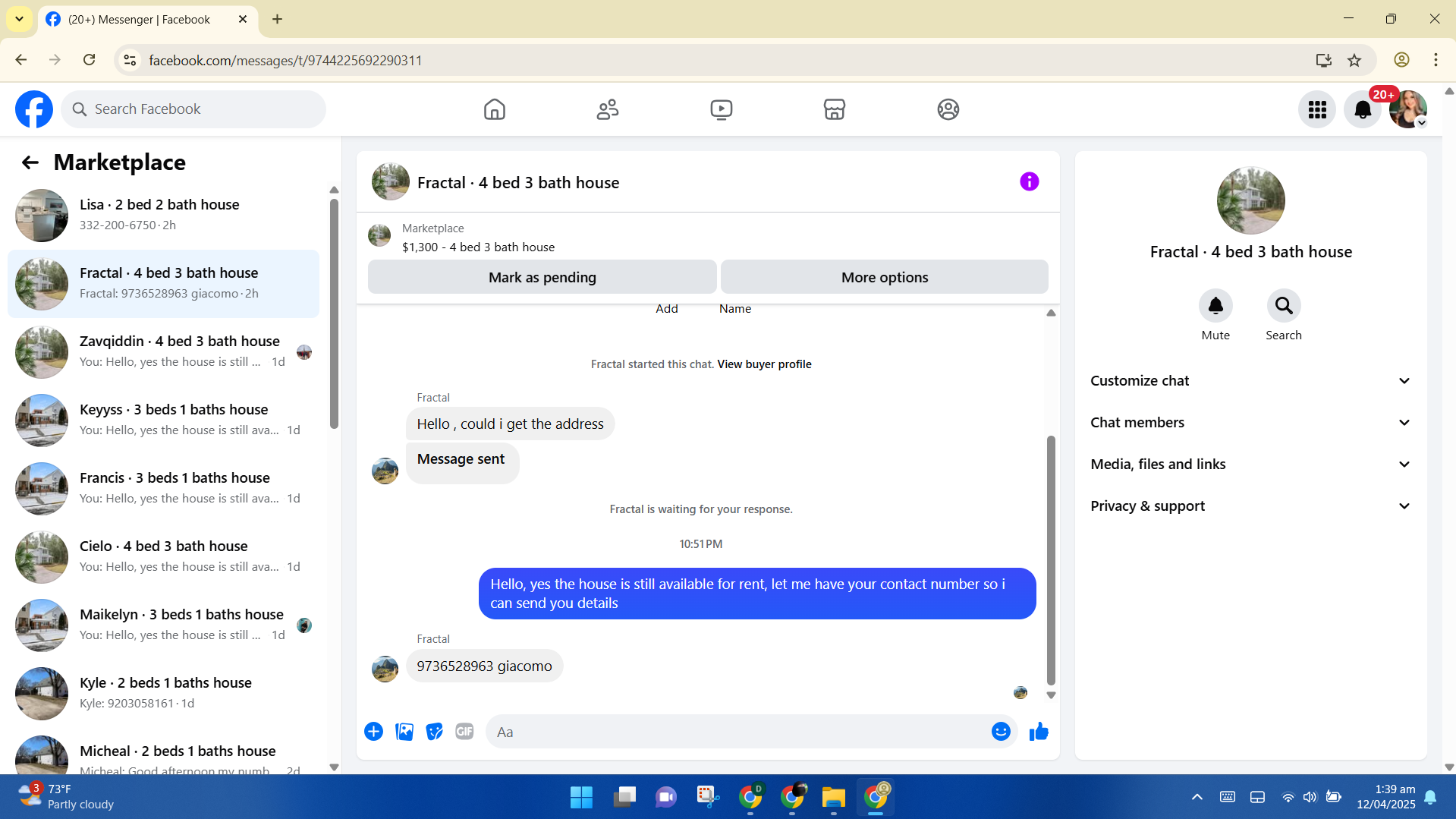
Task: Click the More options button
Action: (885, 277)
